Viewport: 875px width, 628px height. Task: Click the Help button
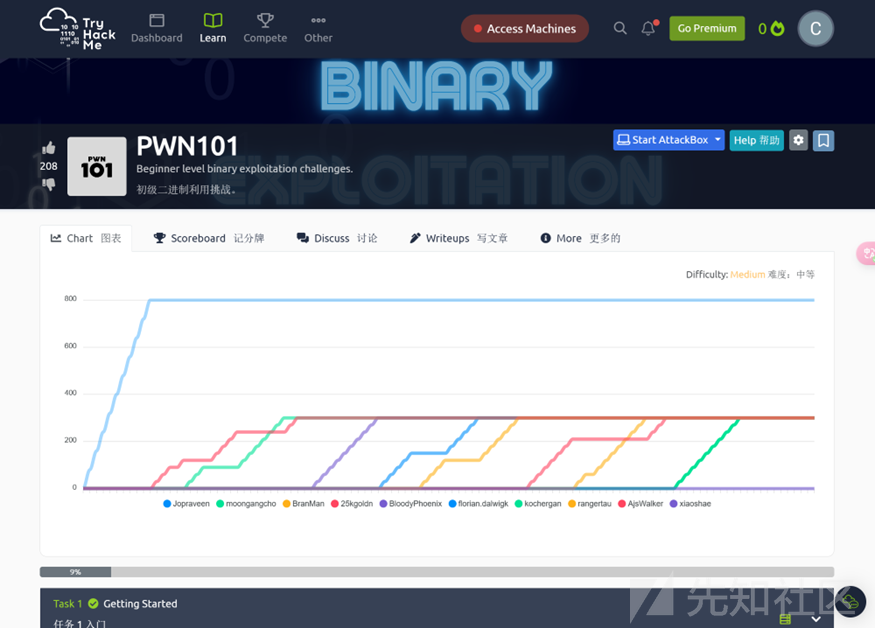point(756,140)
